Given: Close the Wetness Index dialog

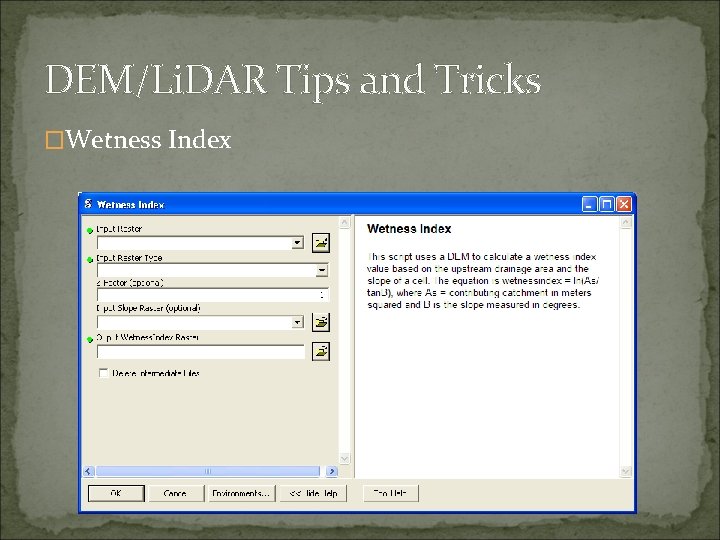Looking at the screenshot, I should 624,204.
